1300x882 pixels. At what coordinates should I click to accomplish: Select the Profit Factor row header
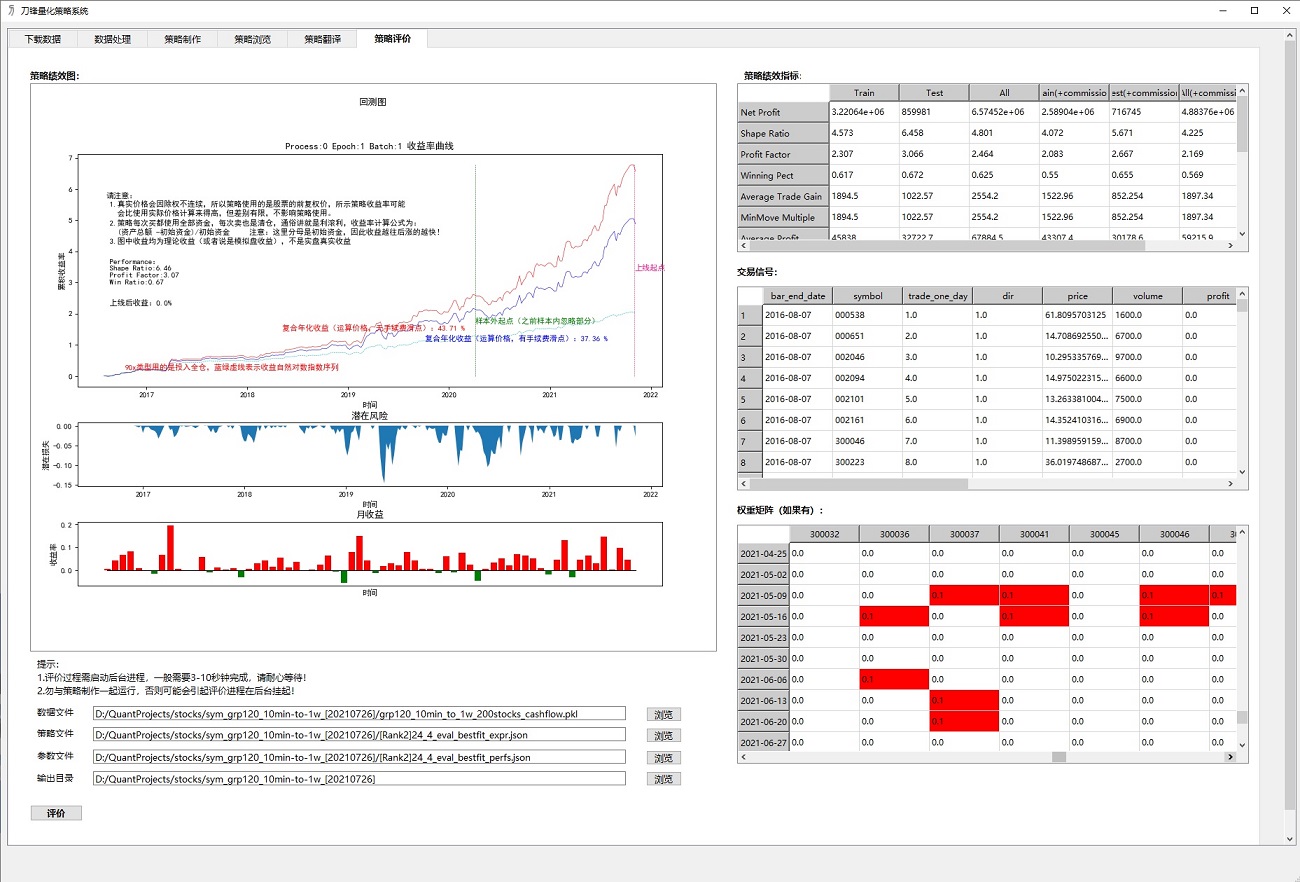pyautogui.click(x=783, y=154)
